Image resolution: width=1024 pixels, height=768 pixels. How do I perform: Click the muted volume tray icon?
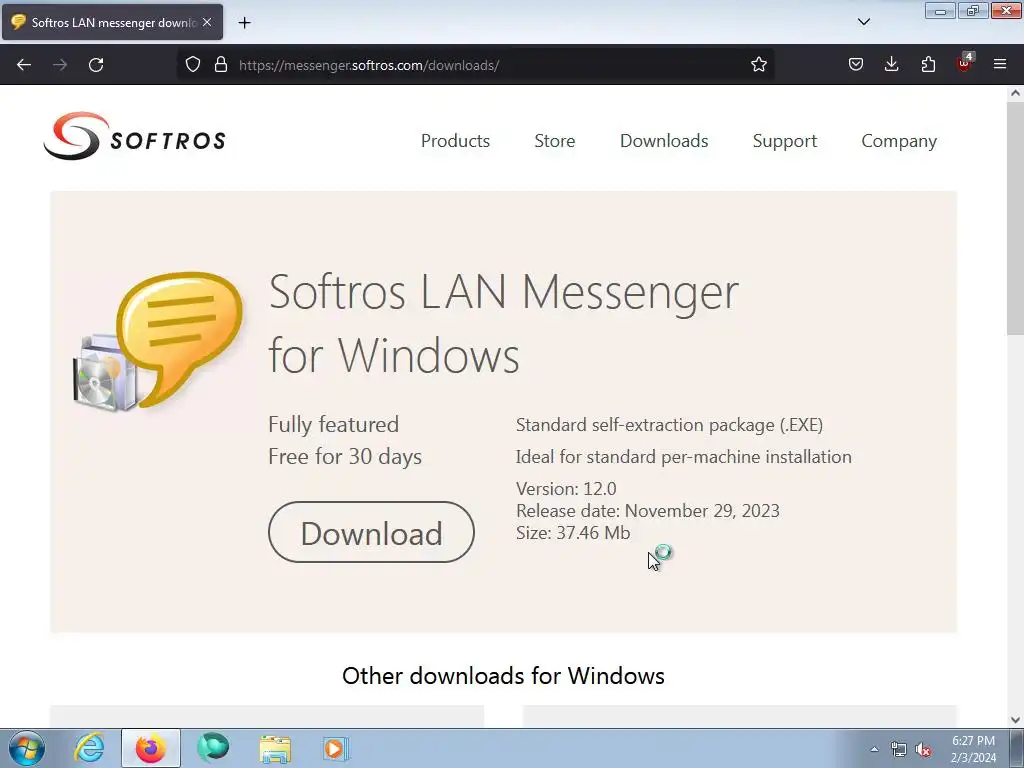coord(923,750)
